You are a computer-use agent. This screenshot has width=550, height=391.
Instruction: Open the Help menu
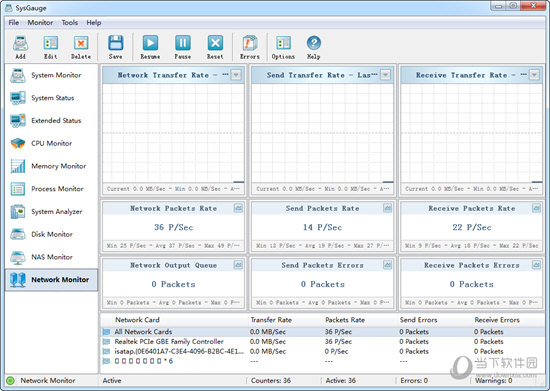[x=94, y=22]
